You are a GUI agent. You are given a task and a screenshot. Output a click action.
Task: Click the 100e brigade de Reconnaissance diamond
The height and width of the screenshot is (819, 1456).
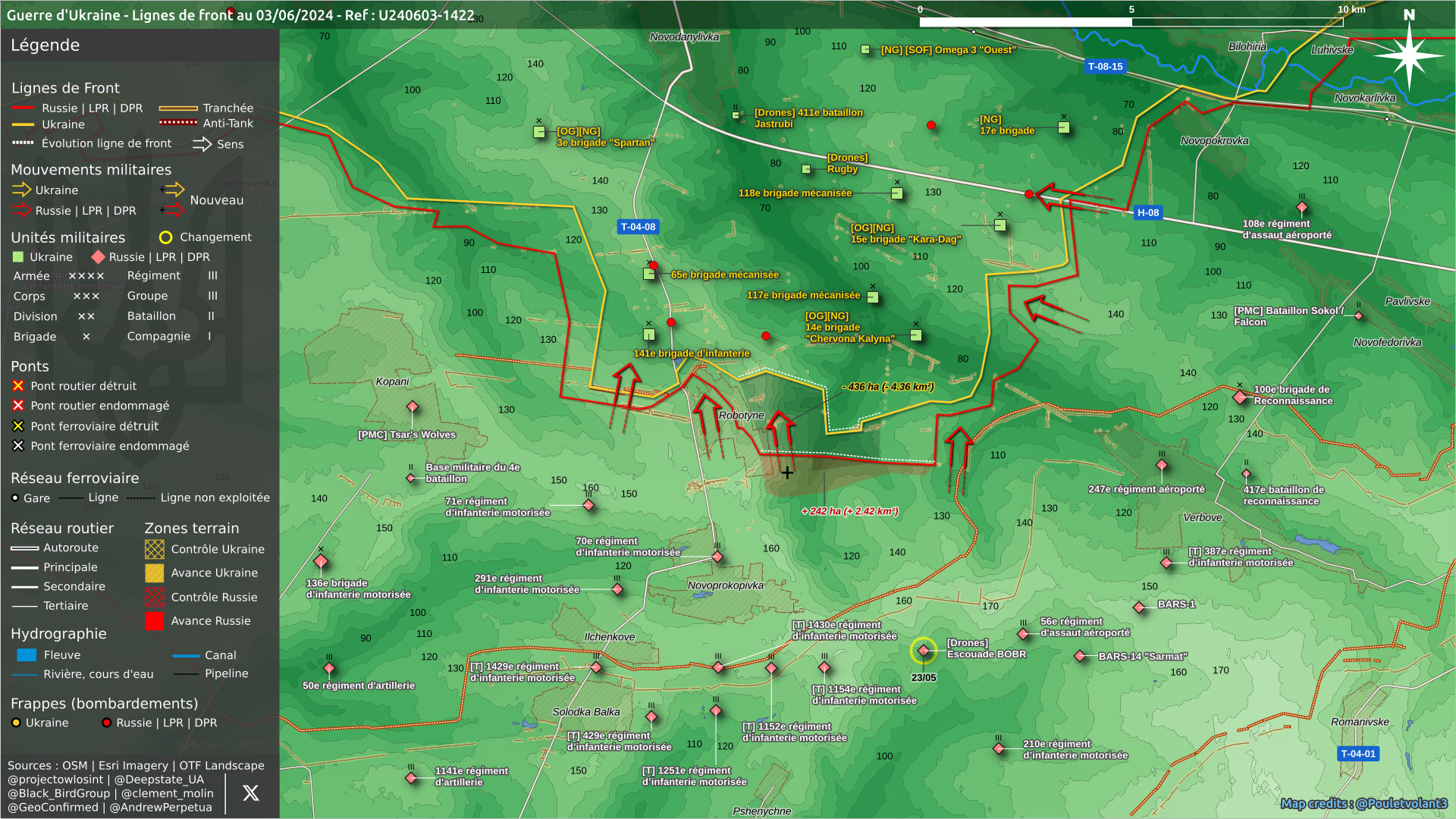coord(1239,397)
